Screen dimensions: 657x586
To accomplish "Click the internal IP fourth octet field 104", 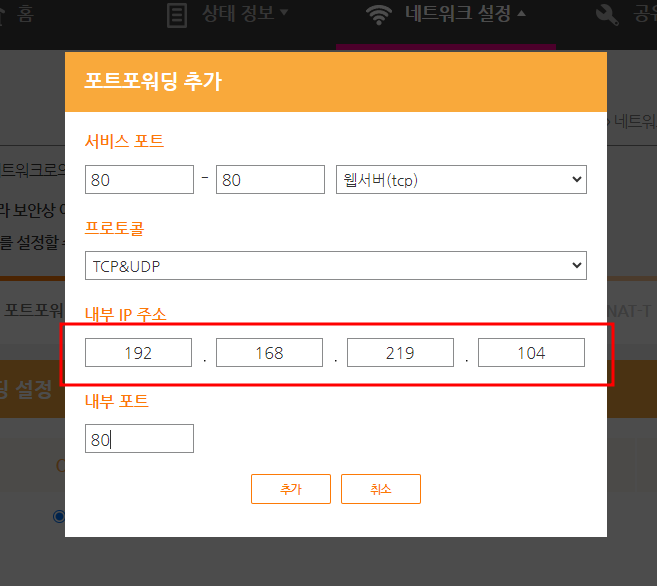I will pos(531,353).
